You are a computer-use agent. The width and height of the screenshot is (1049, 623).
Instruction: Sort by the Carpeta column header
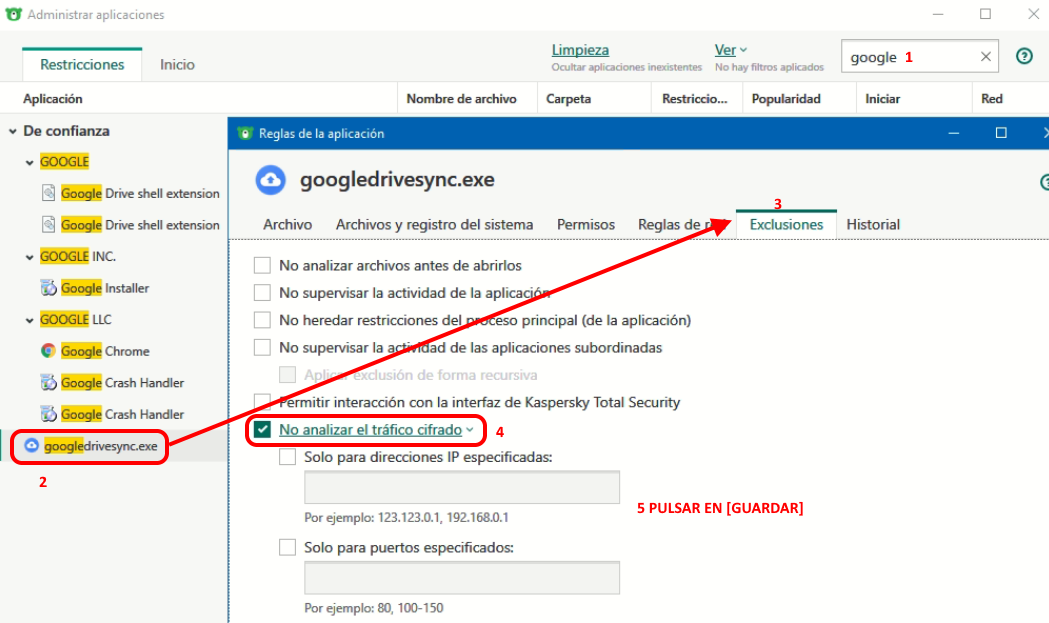pyautogui.click(x=568, y=98)
